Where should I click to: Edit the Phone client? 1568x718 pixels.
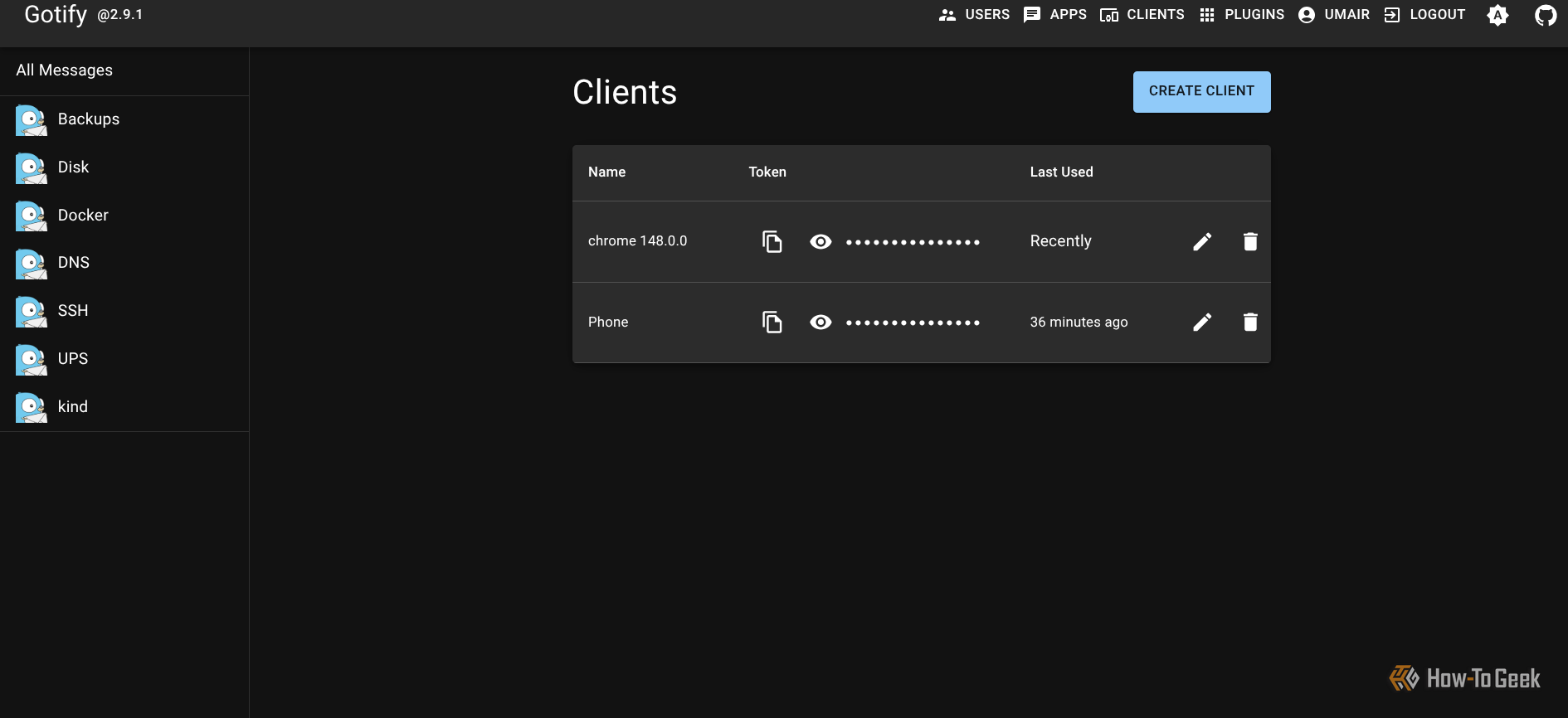pos(1202,322)
